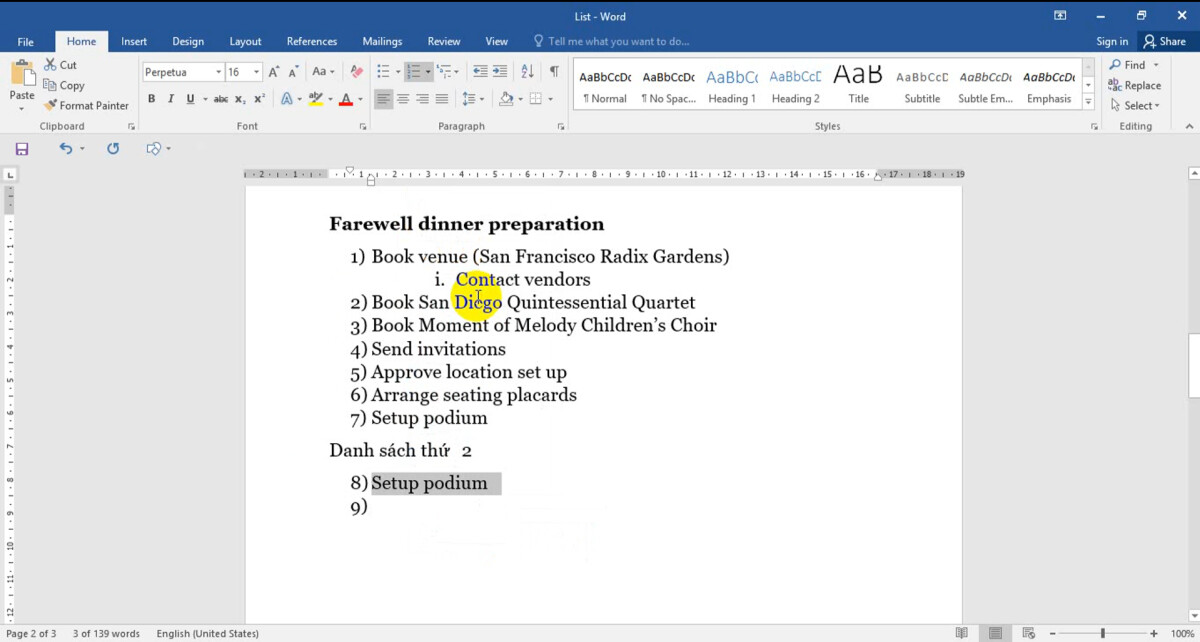Apply the Heading 1 style
This screenshot has width=1200, height=642.
(732, 87)
